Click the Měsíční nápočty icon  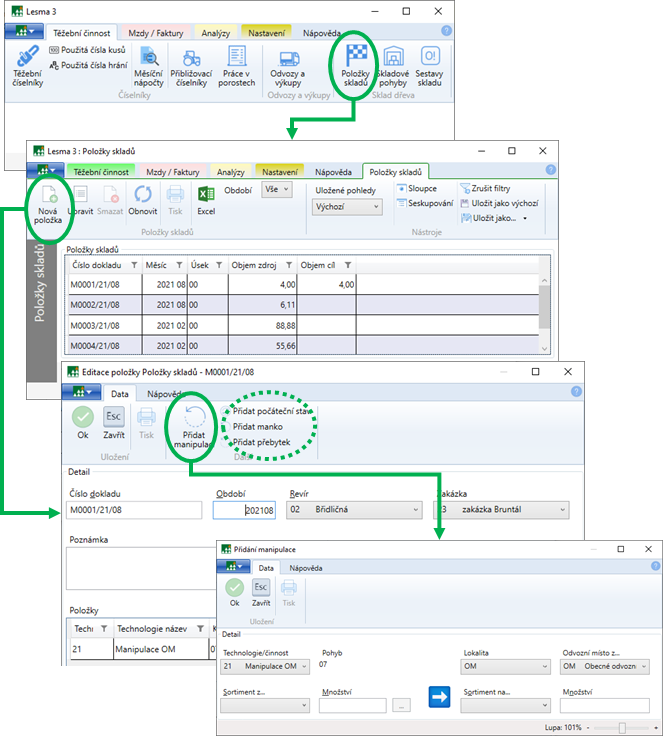[148, 66]
